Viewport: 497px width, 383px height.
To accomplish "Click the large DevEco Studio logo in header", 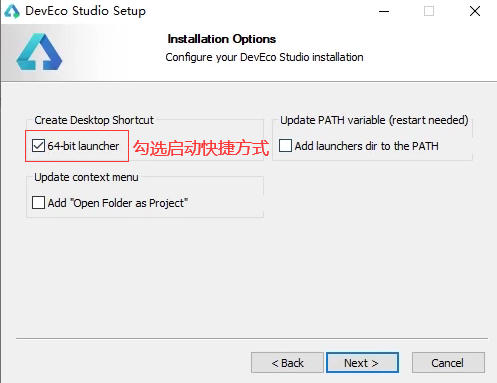I will click(39, 52).
